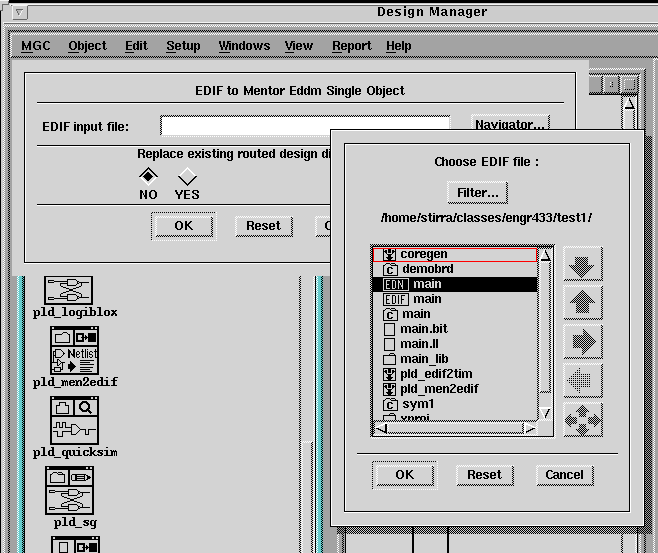Viewport: 658px width, 553px height.
Task: Select the NO radio option
Action: [x=148, y=176]
